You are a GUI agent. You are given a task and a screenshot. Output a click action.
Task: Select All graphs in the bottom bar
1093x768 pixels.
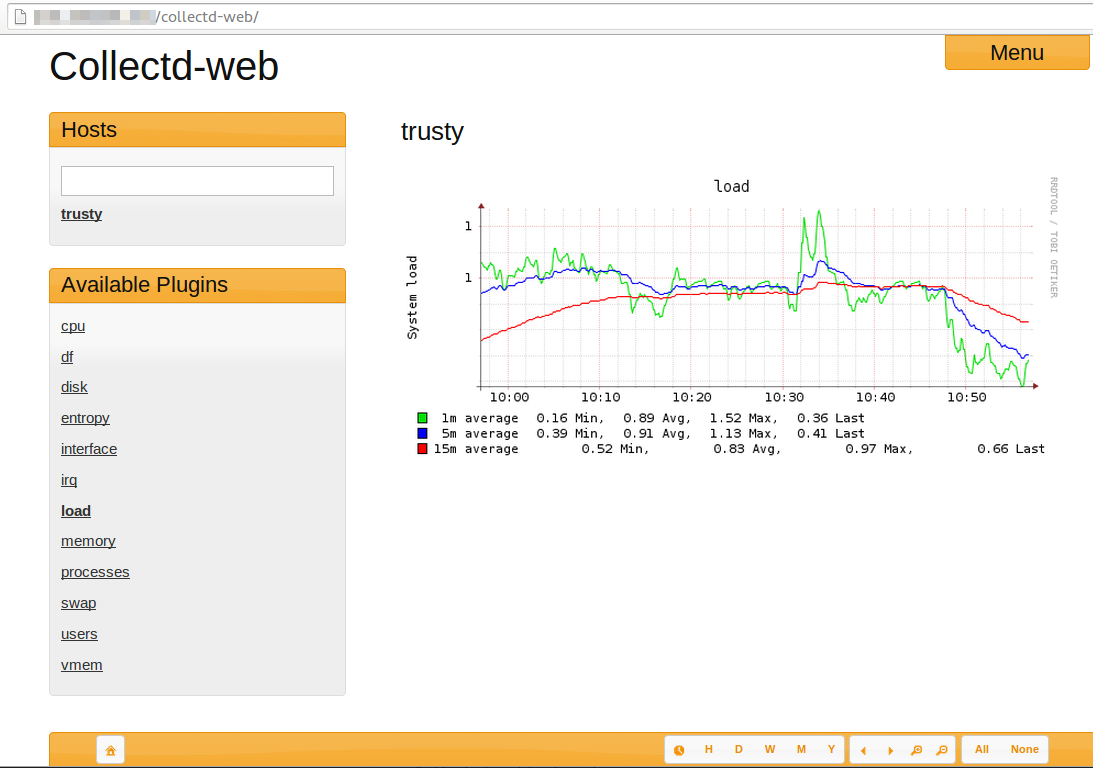click(981, 750)
